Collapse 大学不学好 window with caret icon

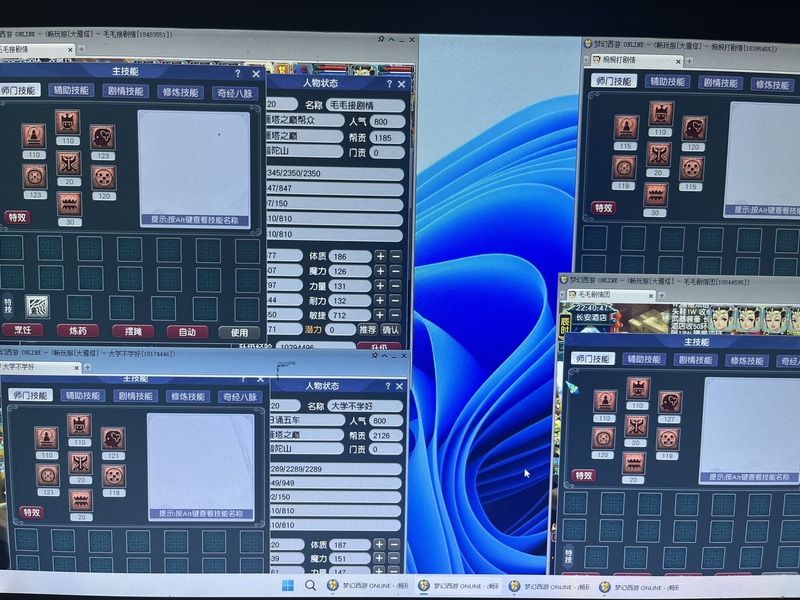pos(385,356)
